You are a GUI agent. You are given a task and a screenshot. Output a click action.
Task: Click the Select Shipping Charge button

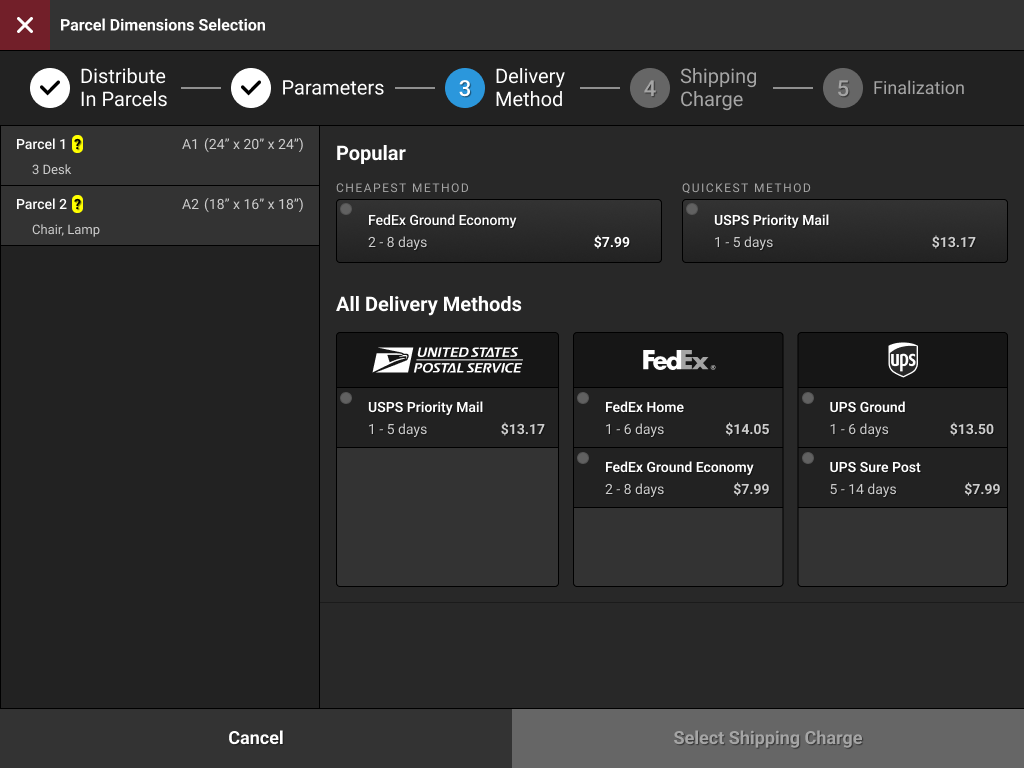768,738
